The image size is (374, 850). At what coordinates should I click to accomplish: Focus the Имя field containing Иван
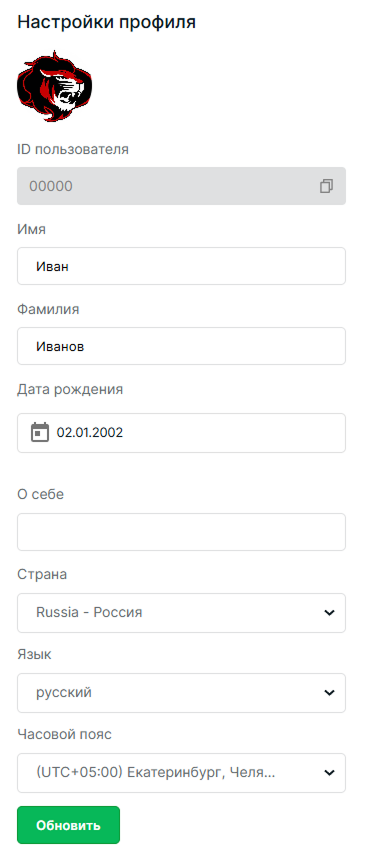(182, 266)
